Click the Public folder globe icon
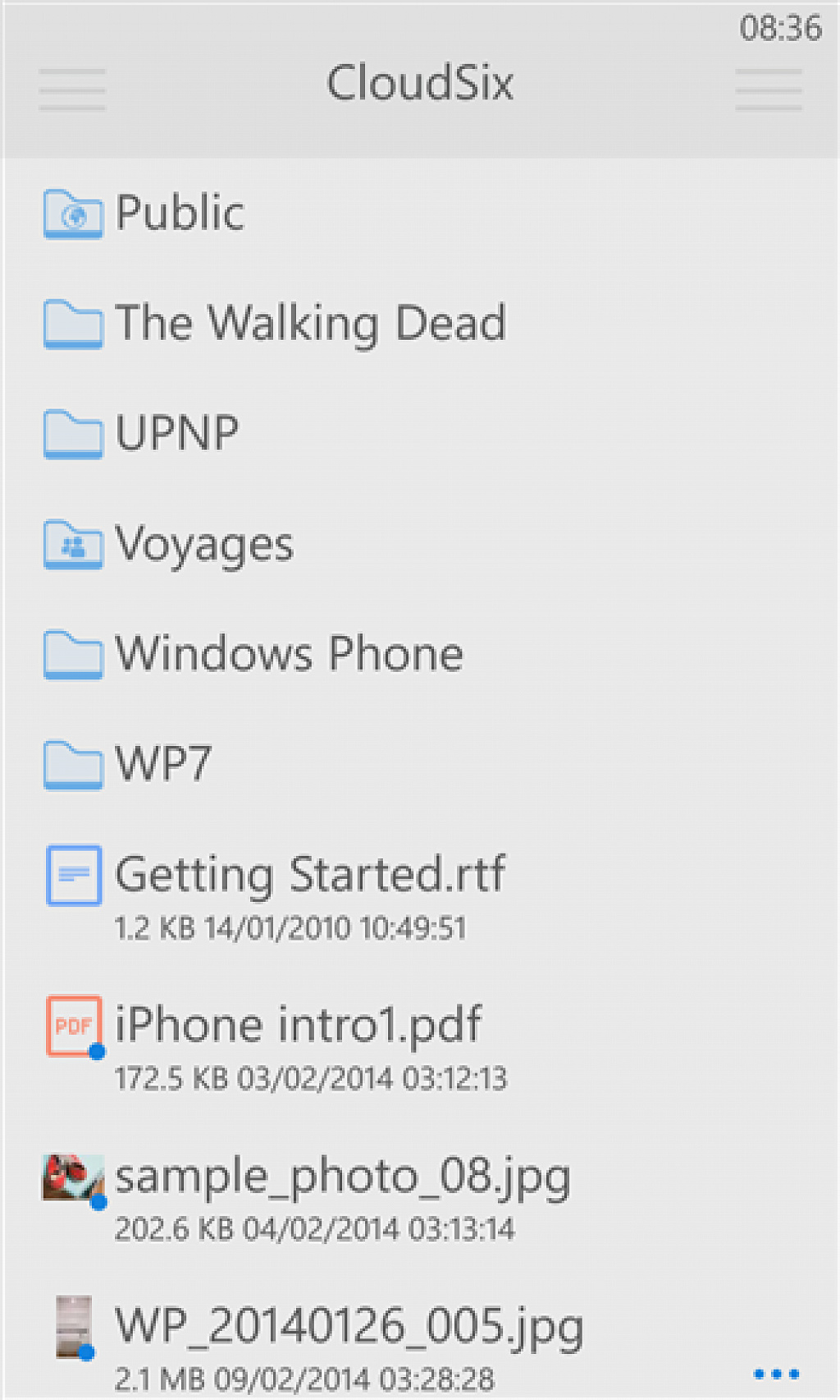 [x=73, y=214]
